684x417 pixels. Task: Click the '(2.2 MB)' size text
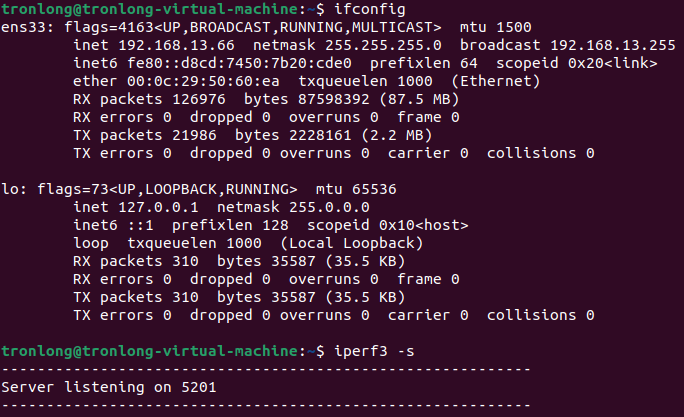pyautogui.click(x=397, y=135)
